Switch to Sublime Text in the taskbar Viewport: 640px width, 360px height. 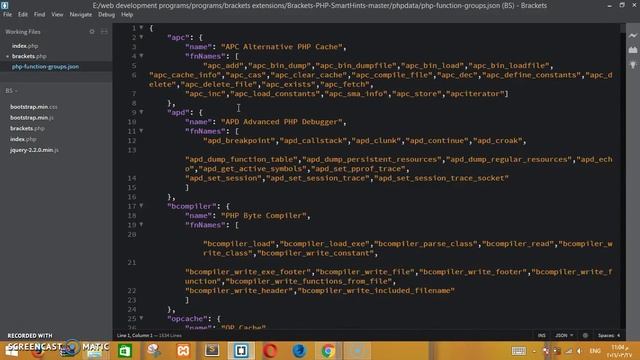[212, 351]
